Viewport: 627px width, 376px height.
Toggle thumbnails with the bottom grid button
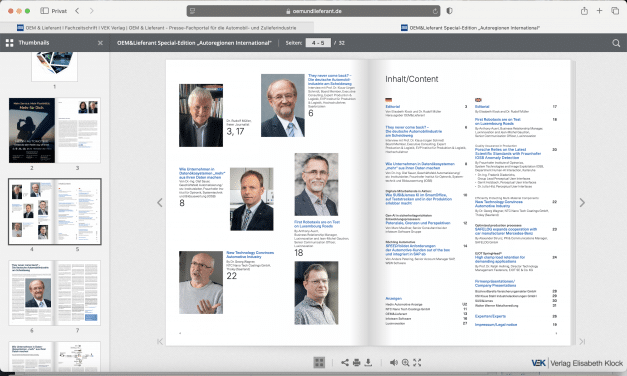pyautogui.click(x=319, y=362)
